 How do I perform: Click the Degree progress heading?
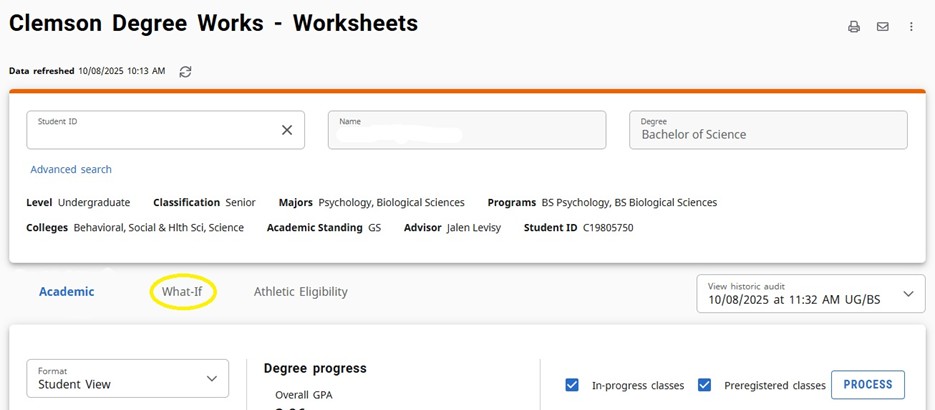click(315, 368)
